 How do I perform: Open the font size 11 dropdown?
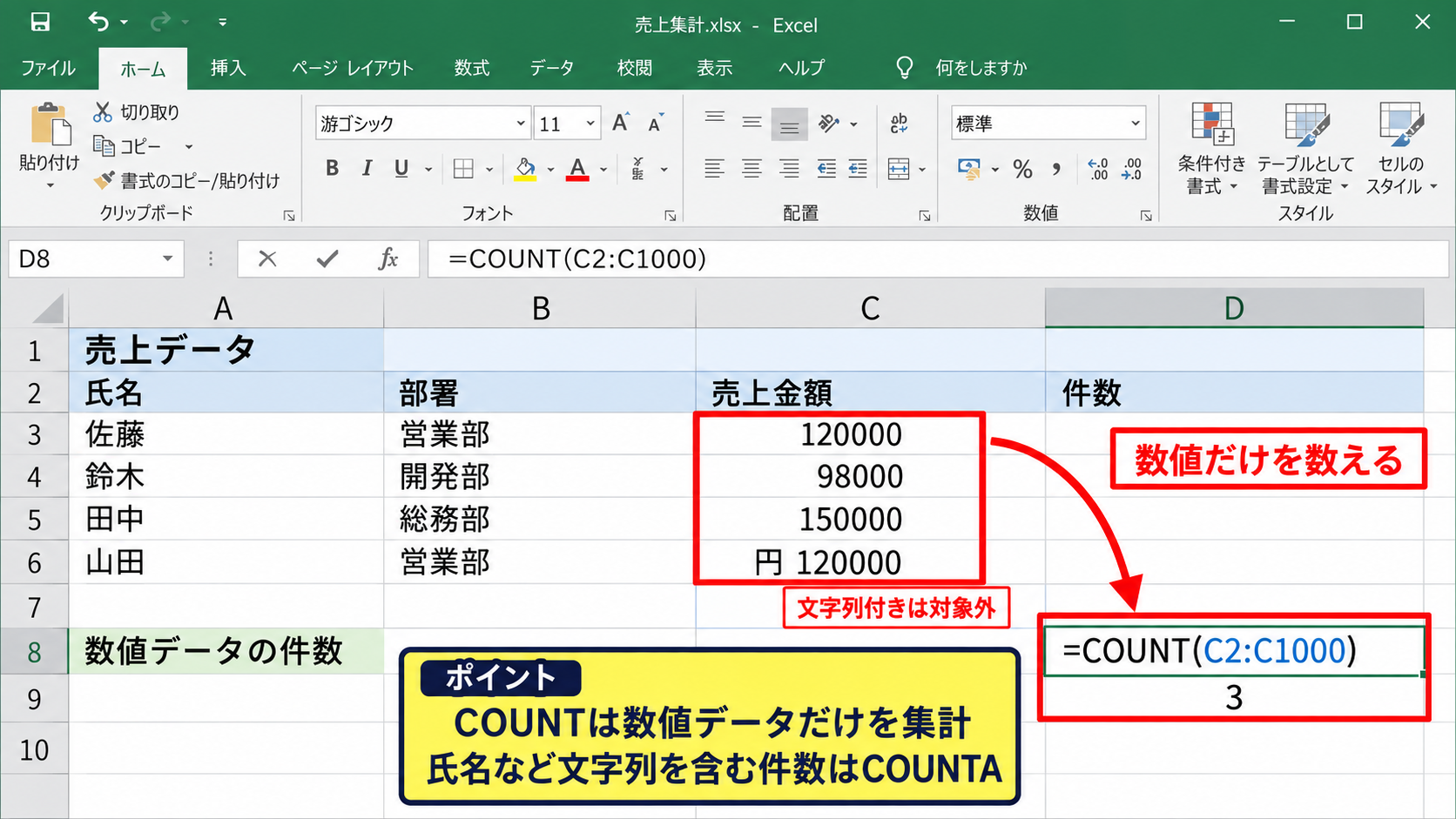(x=590, y=124)
